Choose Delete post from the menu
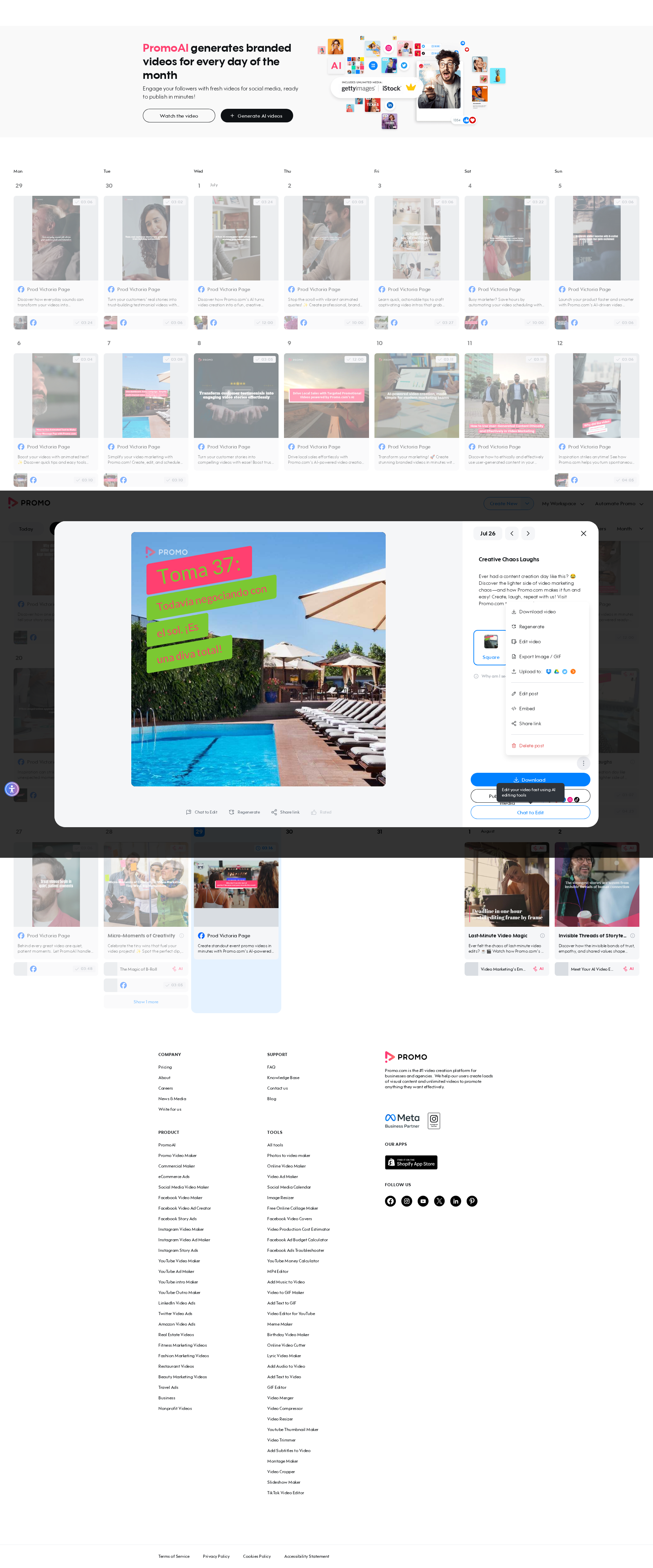 coord(547,746)
